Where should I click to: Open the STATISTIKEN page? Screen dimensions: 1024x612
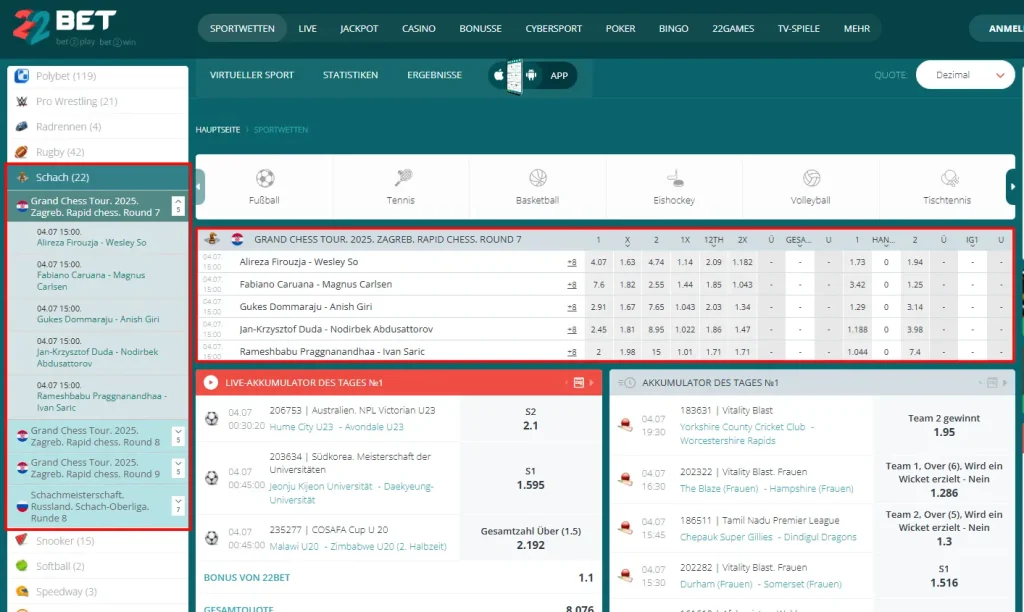point(351,75)
